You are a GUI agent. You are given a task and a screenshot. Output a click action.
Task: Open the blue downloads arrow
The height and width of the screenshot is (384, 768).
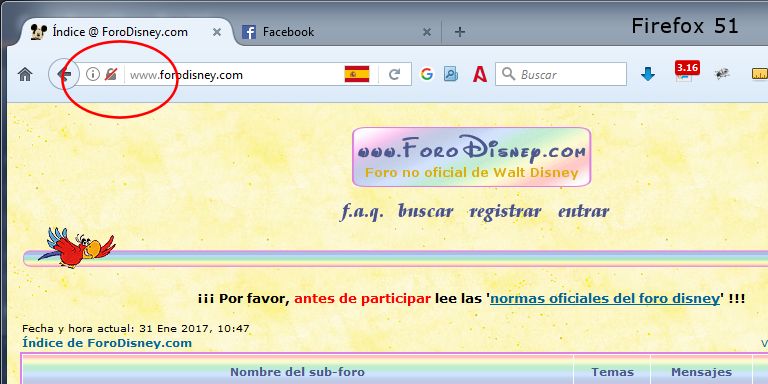click(x=648, y=74)
